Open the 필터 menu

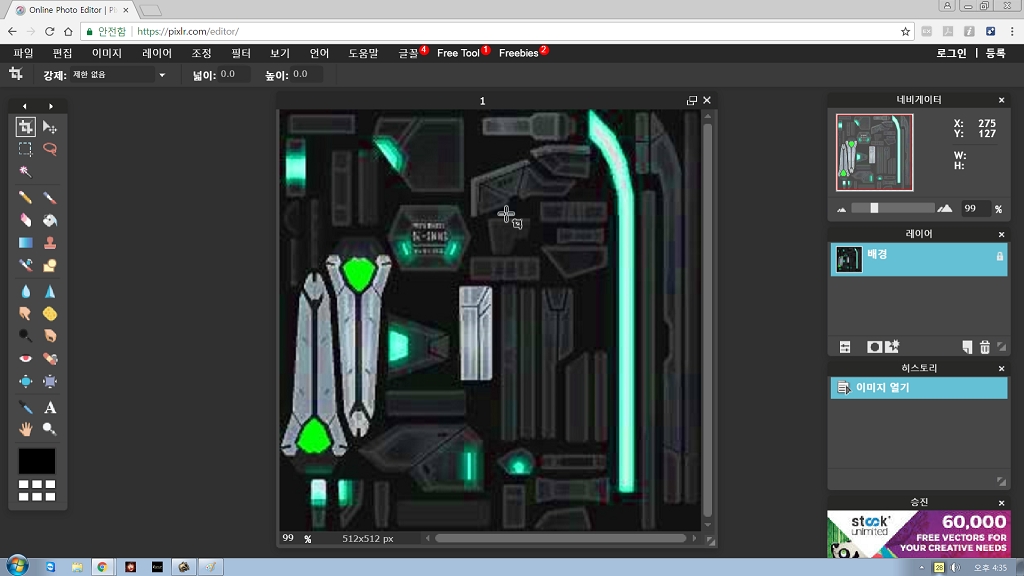[240, 53]
